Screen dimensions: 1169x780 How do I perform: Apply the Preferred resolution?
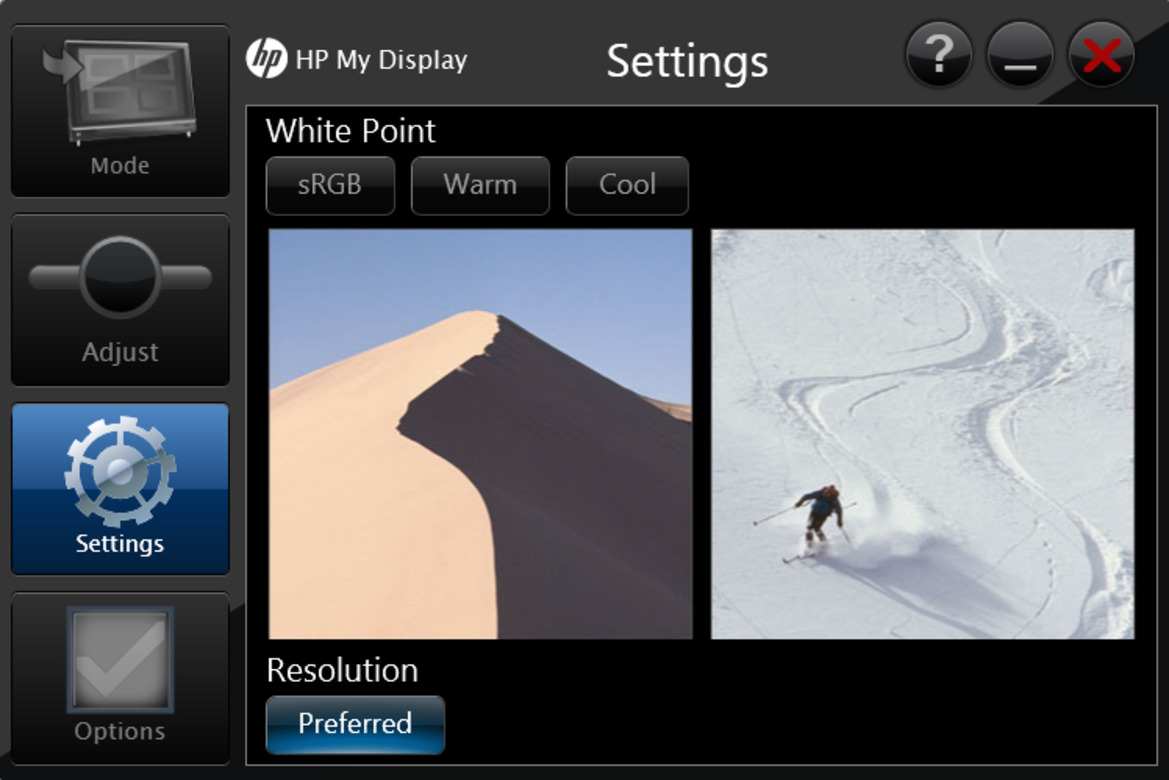(x=356, y=724)
